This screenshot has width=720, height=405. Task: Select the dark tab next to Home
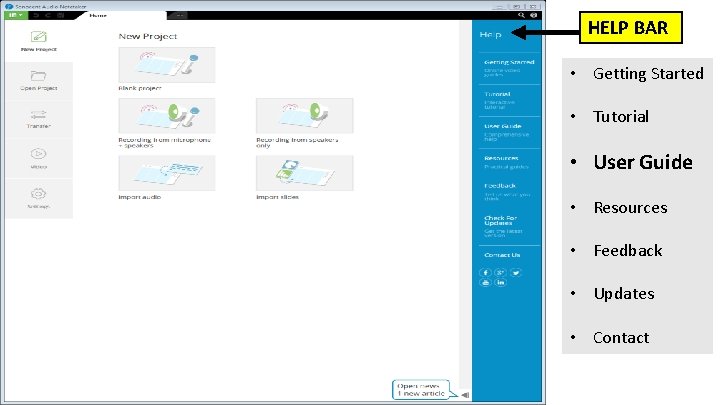coord(179,15)
